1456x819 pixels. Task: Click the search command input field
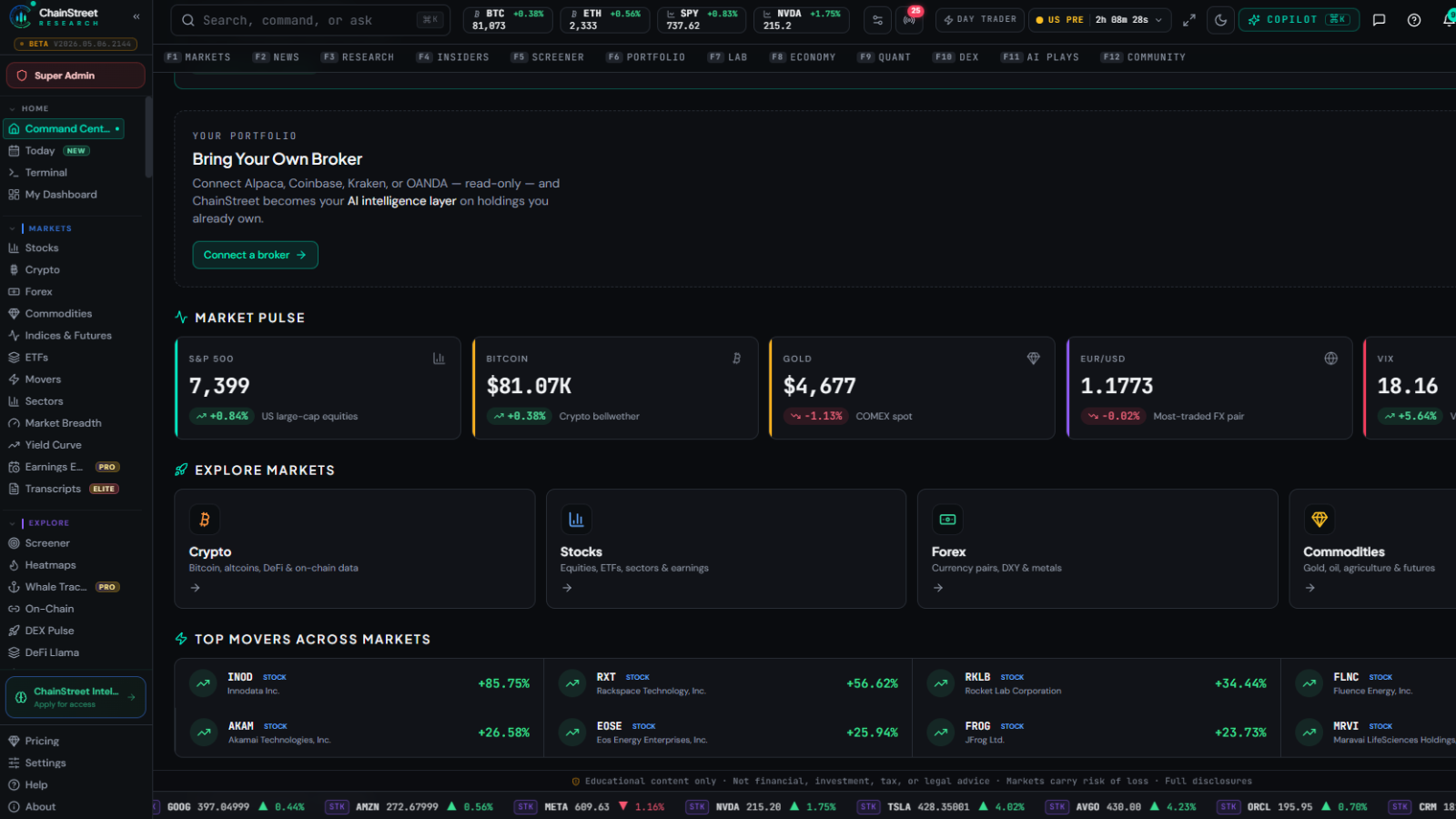click(311, 20)
